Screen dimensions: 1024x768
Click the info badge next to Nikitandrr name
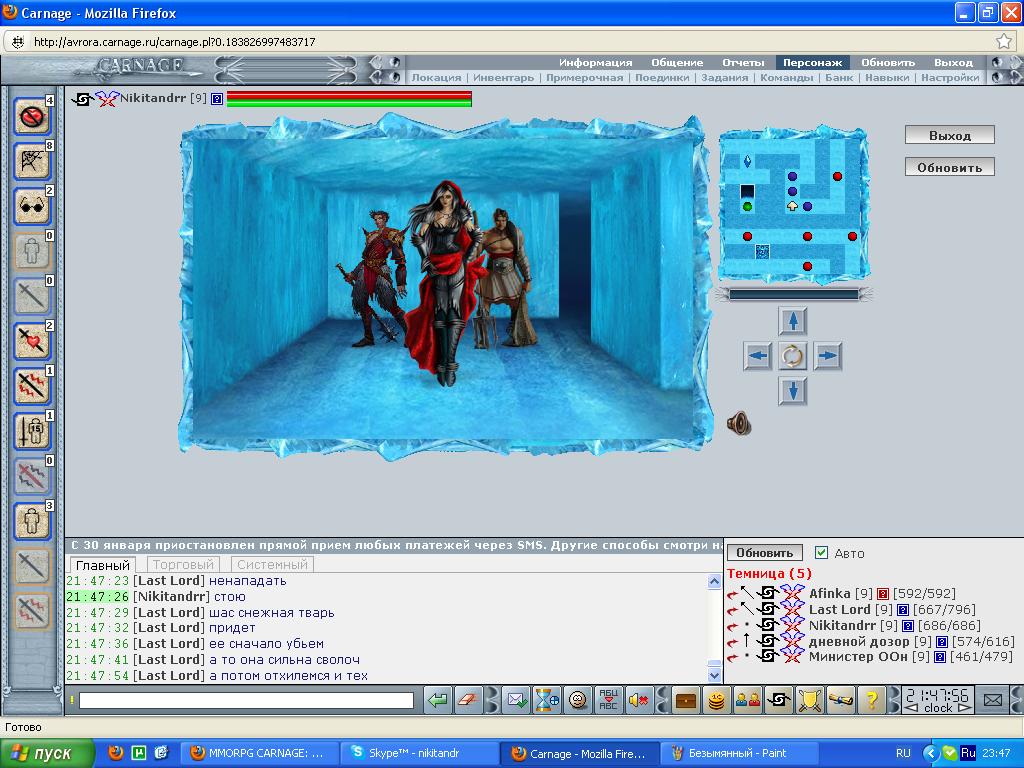coord(217,99)
